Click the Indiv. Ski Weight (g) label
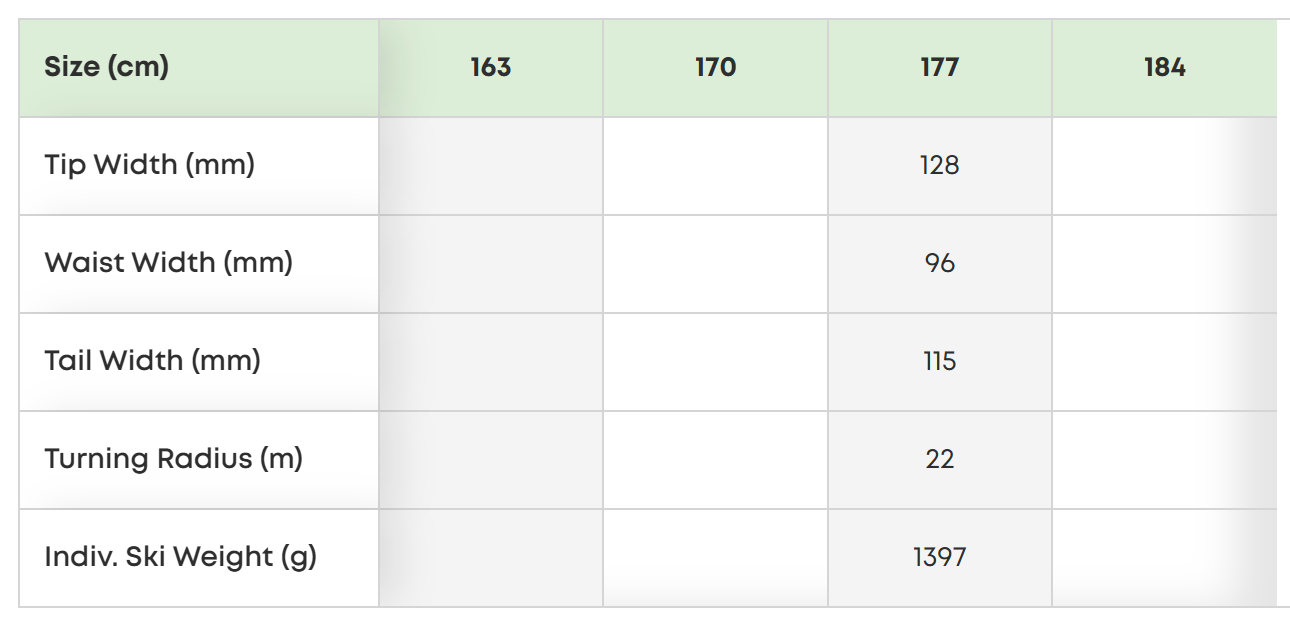 click(181, 557)
